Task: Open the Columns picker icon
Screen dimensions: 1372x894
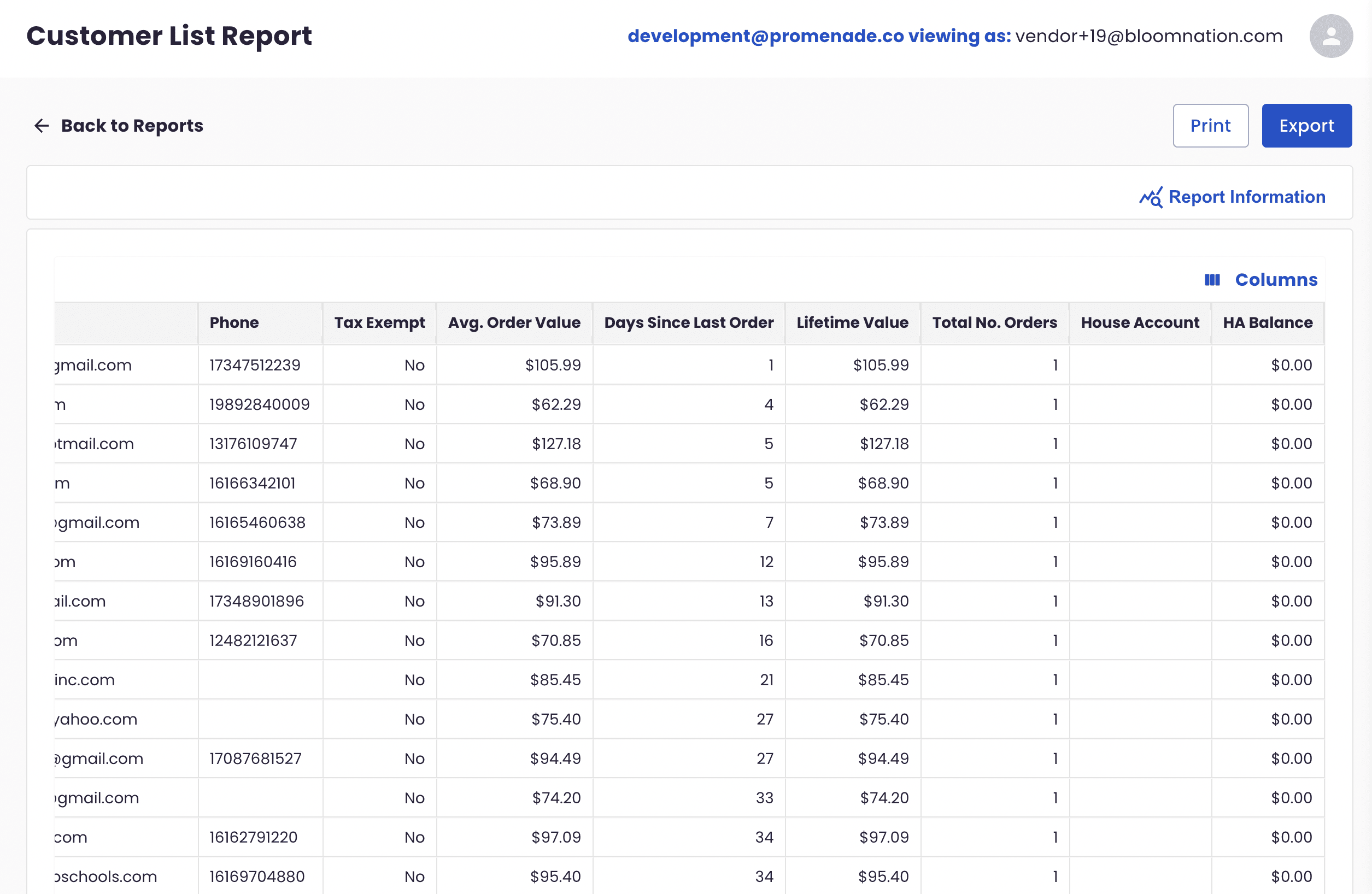Action: pos(1212,280)
